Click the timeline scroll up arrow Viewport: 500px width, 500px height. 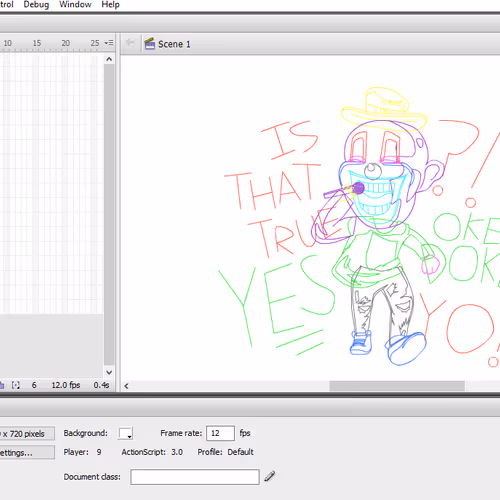pos(109,59)
